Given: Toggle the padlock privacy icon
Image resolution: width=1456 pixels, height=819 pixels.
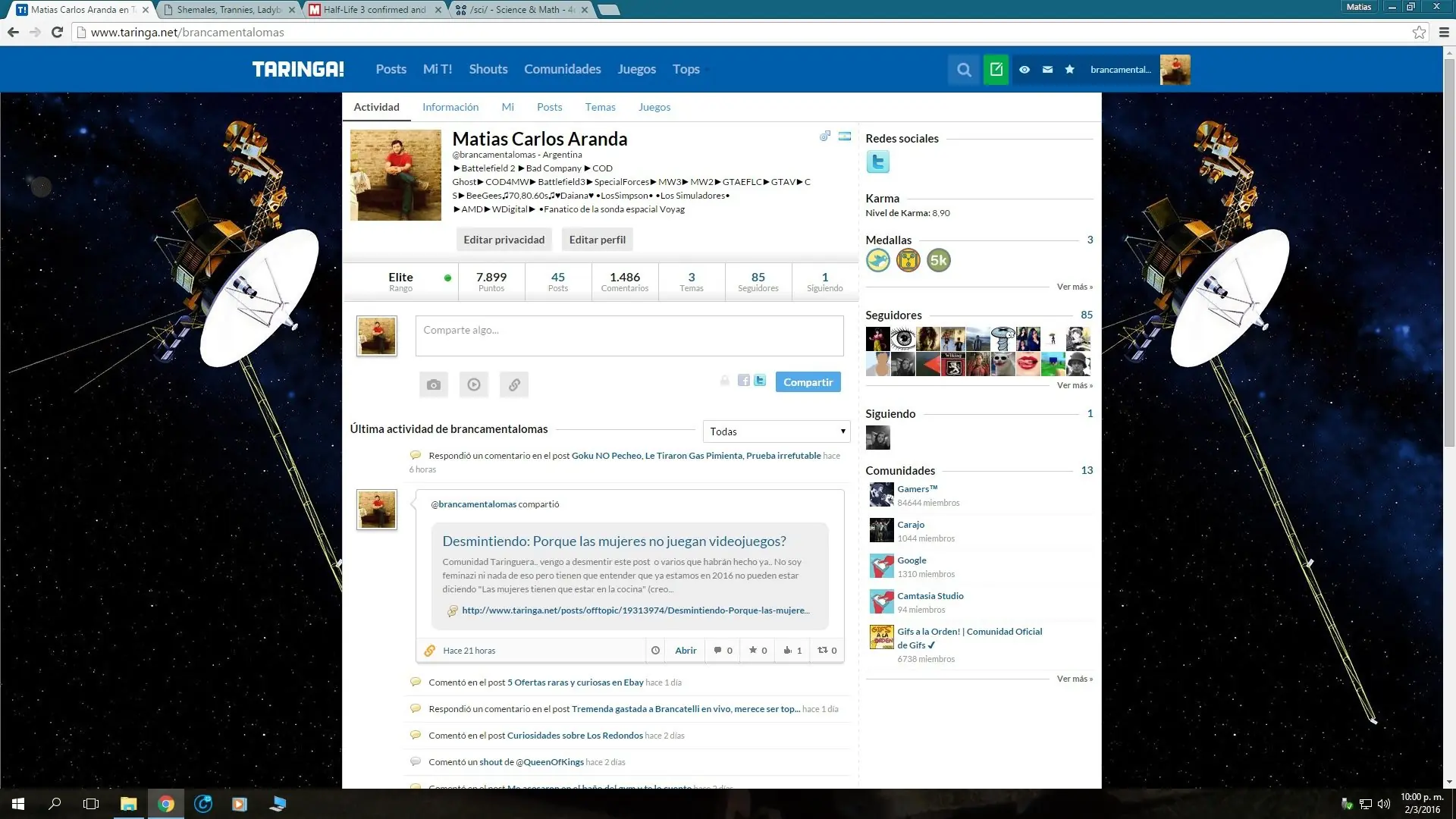Looking at the screenshot, I should [725, 381].
